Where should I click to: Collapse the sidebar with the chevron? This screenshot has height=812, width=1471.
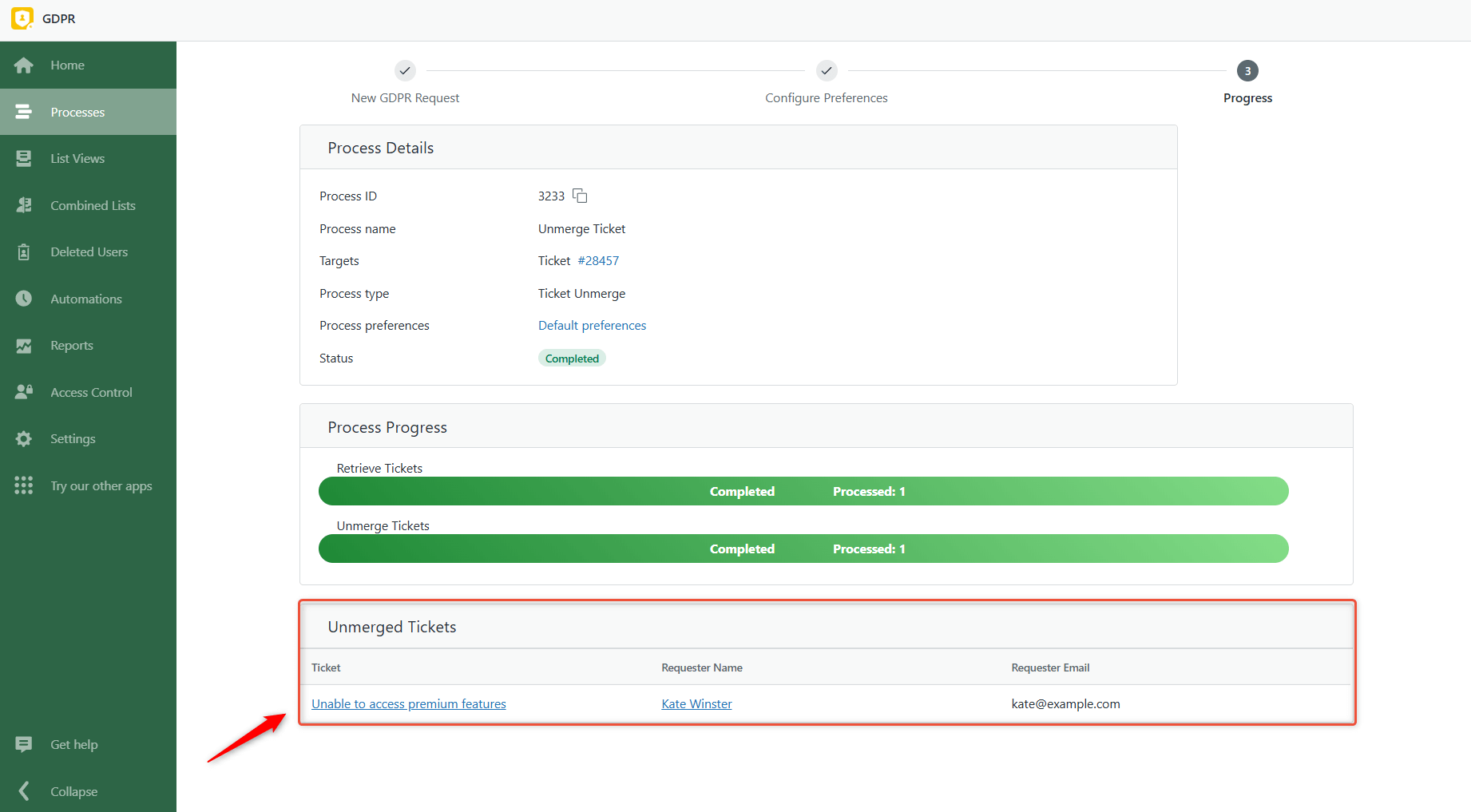click(24, 791)
